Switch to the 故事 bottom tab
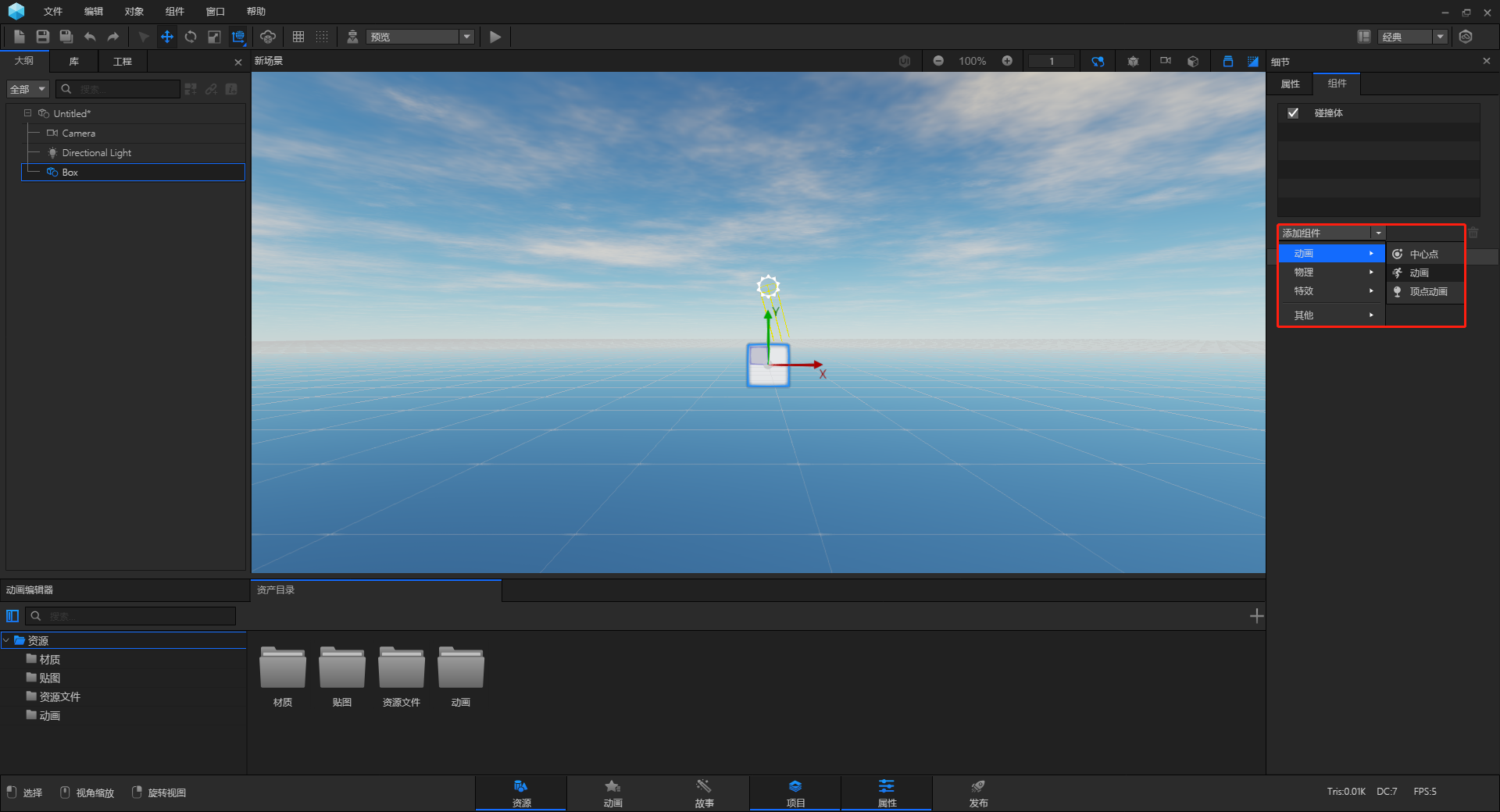 [x=704, y=792]
